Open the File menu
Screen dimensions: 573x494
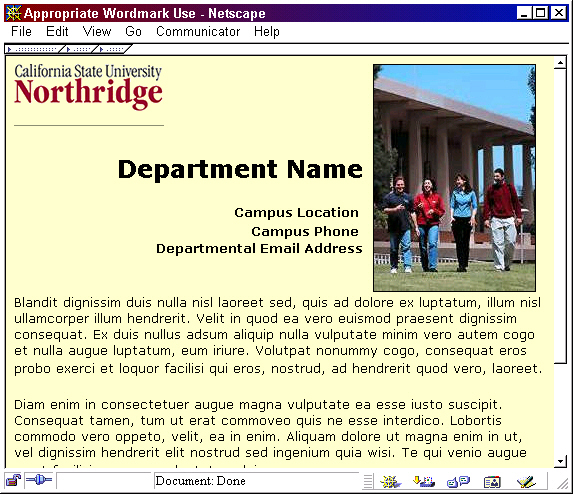[21, 32]
